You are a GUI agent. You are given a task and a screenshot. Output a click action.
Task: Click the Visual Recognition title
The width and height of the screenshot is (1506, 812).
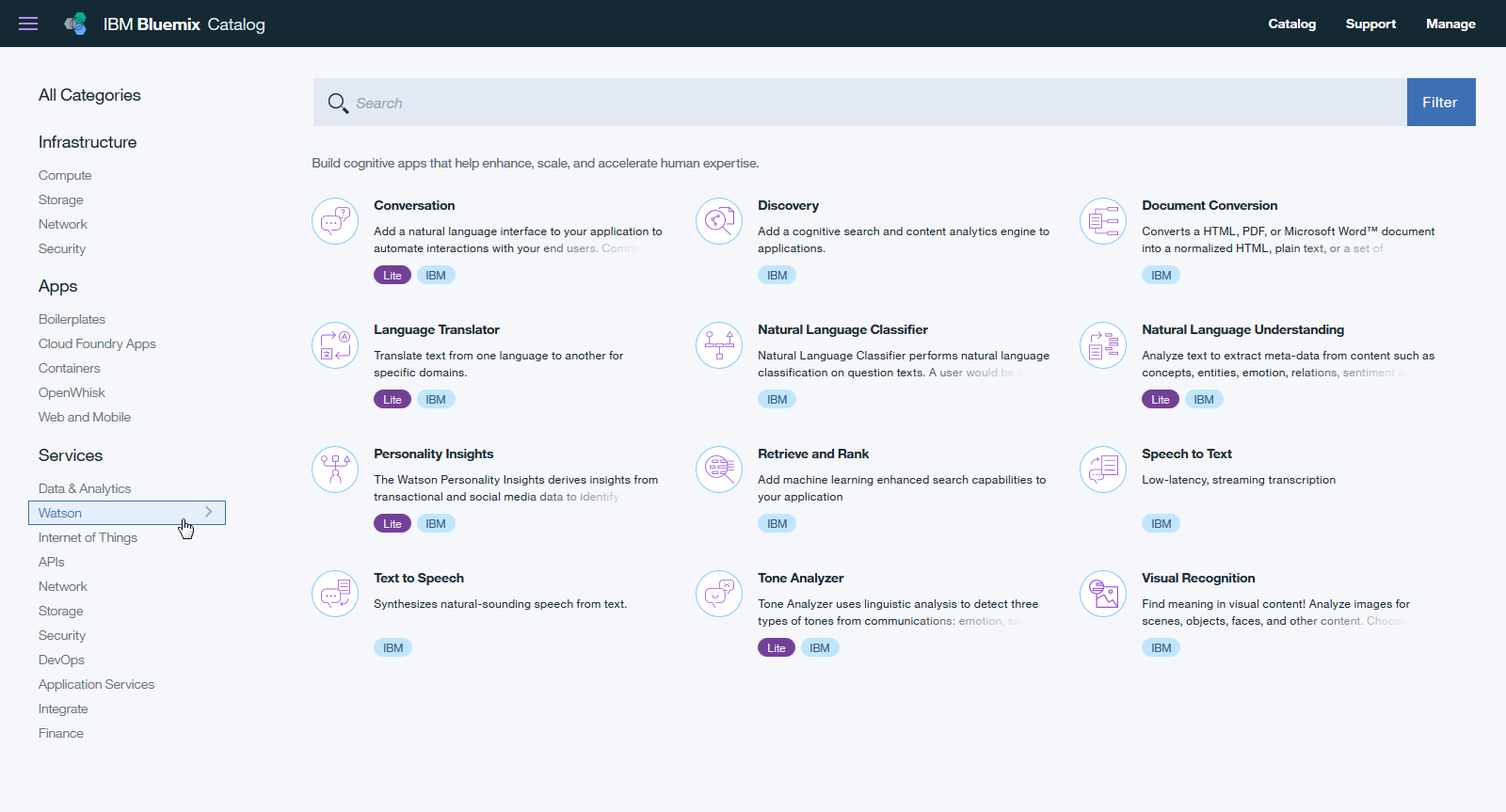(x=1198, y=578)
